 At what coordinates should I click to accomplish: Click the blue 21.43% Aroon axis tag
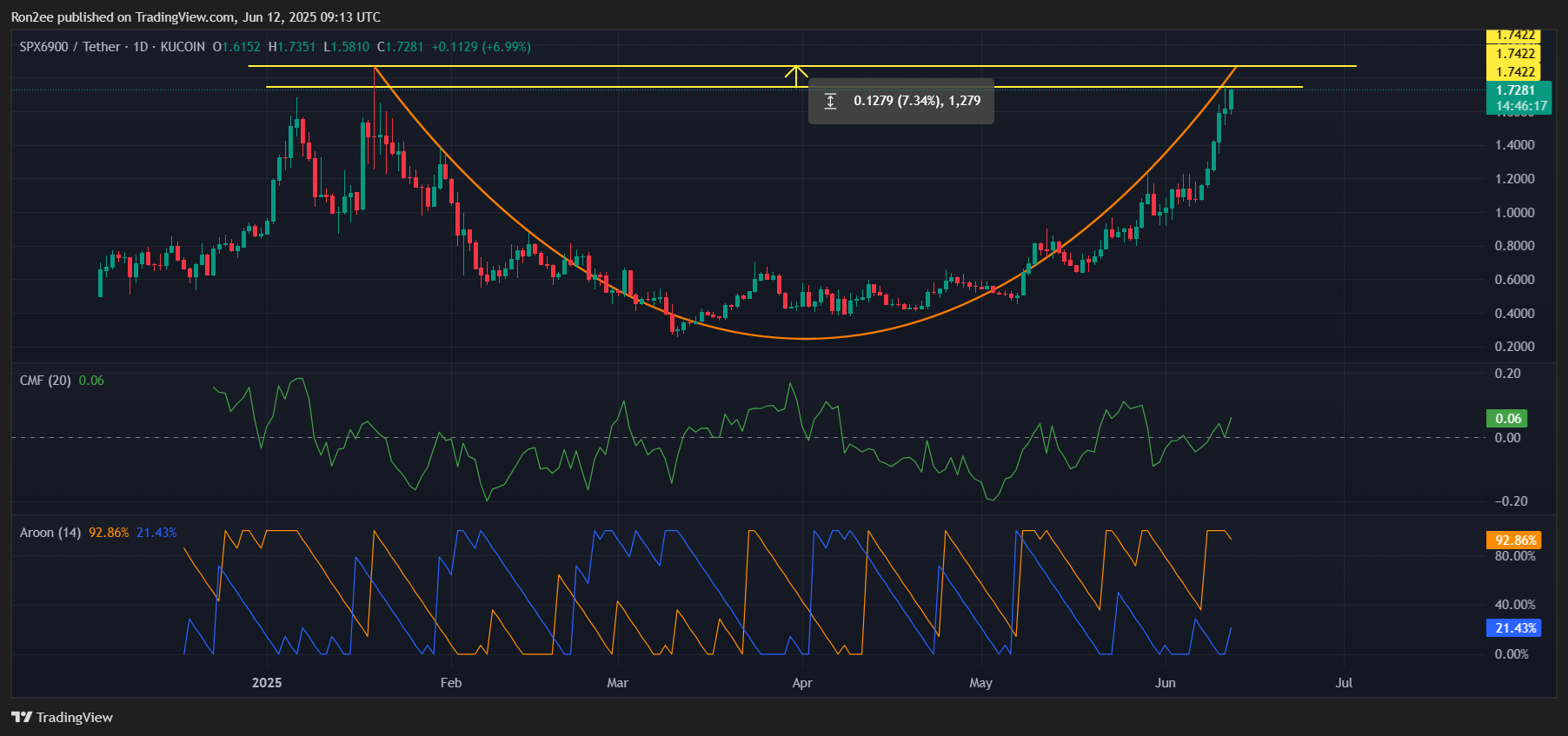click(1513, 627)
